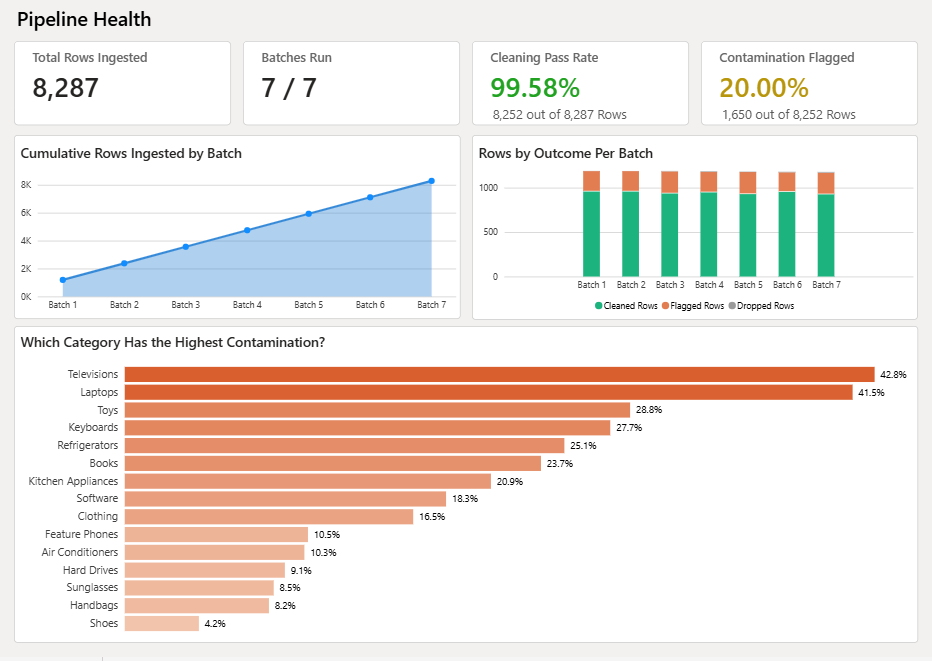The image size is (932, 661).
Task: Click the 99.58% cleaning pass rate
Action: 535,88
